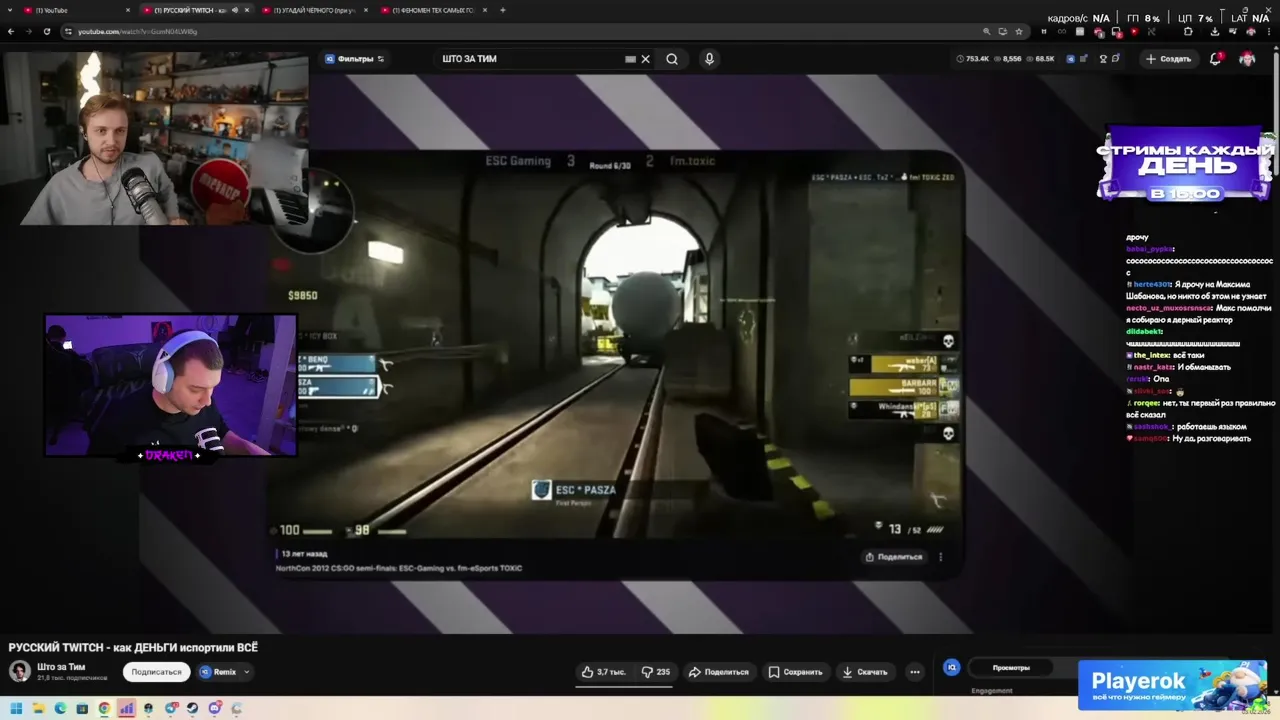Open the browser three-dot menu
The image size is (1280, 720).
pyautogui.click(x=1269, y=31)
